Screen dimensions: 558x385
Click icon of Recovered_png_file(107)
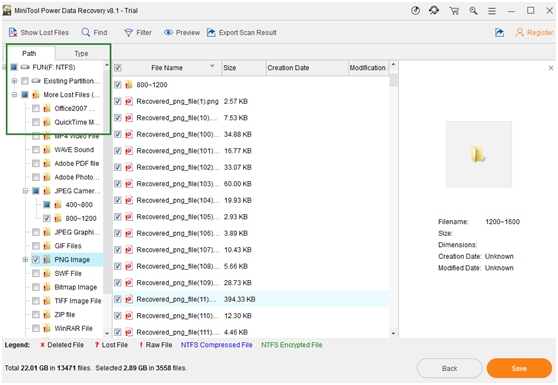click(x=129, y=250)
